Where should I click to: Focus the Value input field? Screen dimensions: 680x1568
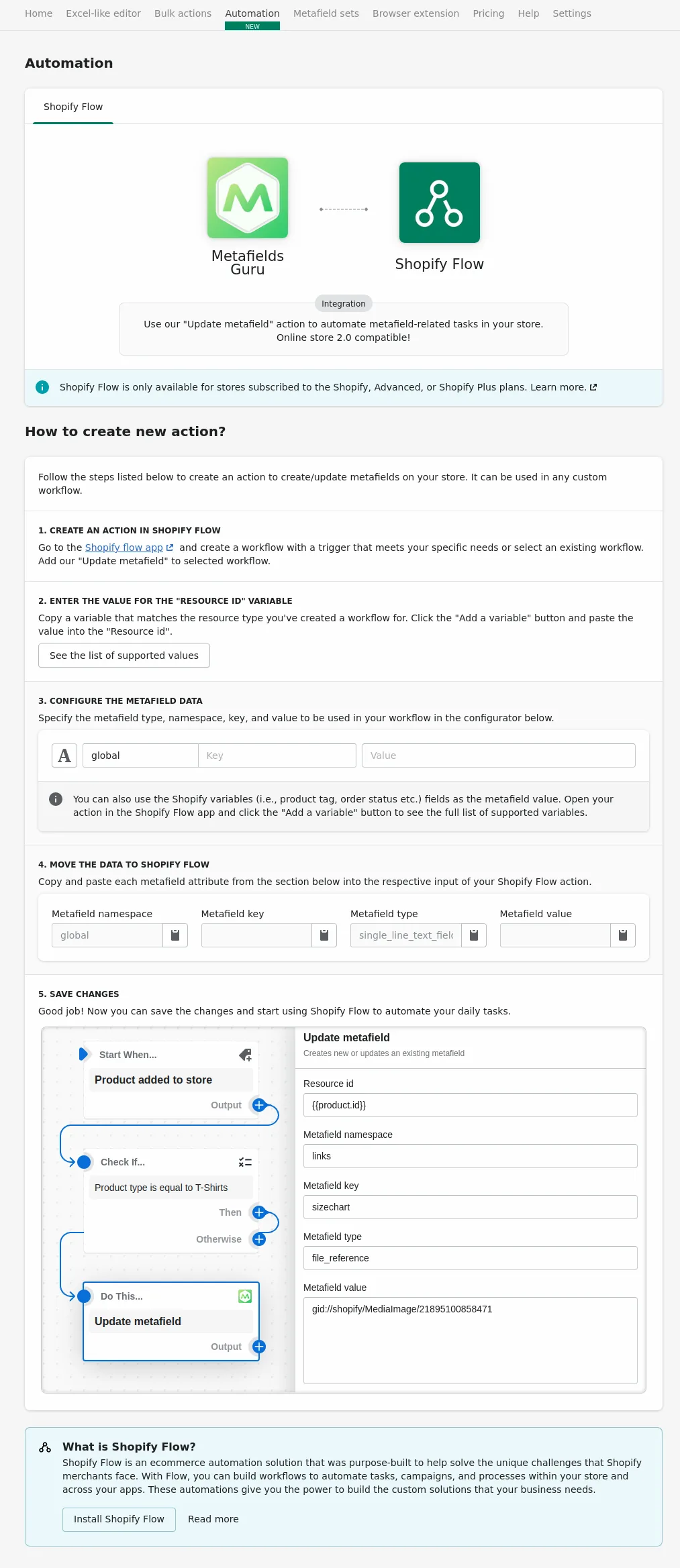click(x=499, y=755)
